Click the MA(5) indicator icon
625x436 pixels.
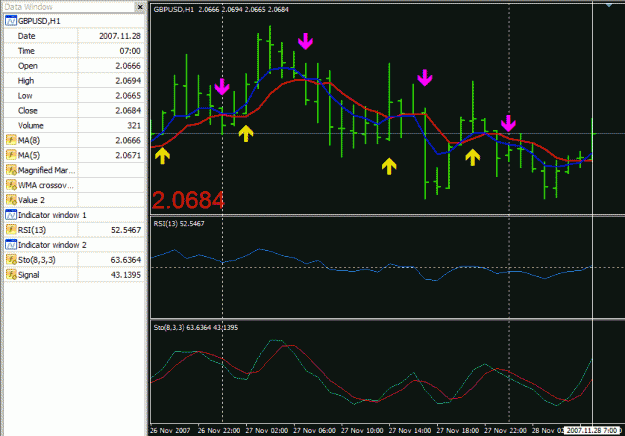(11, 155)
